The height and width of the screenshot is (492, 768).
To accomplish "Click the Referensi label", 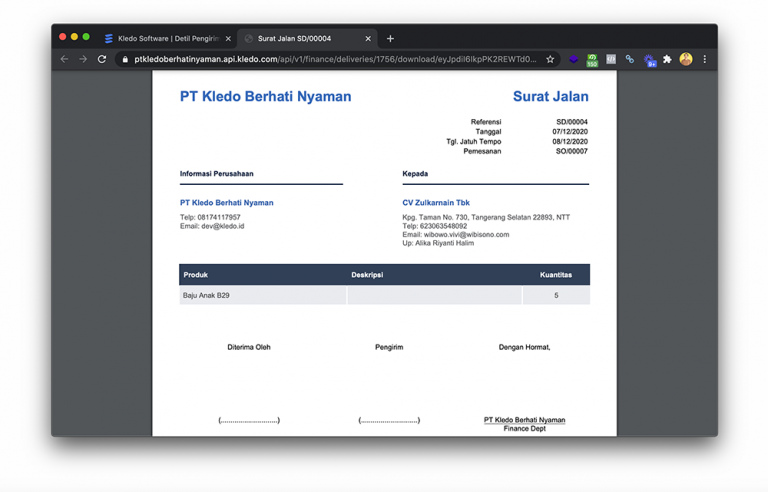I will (486, 122).
